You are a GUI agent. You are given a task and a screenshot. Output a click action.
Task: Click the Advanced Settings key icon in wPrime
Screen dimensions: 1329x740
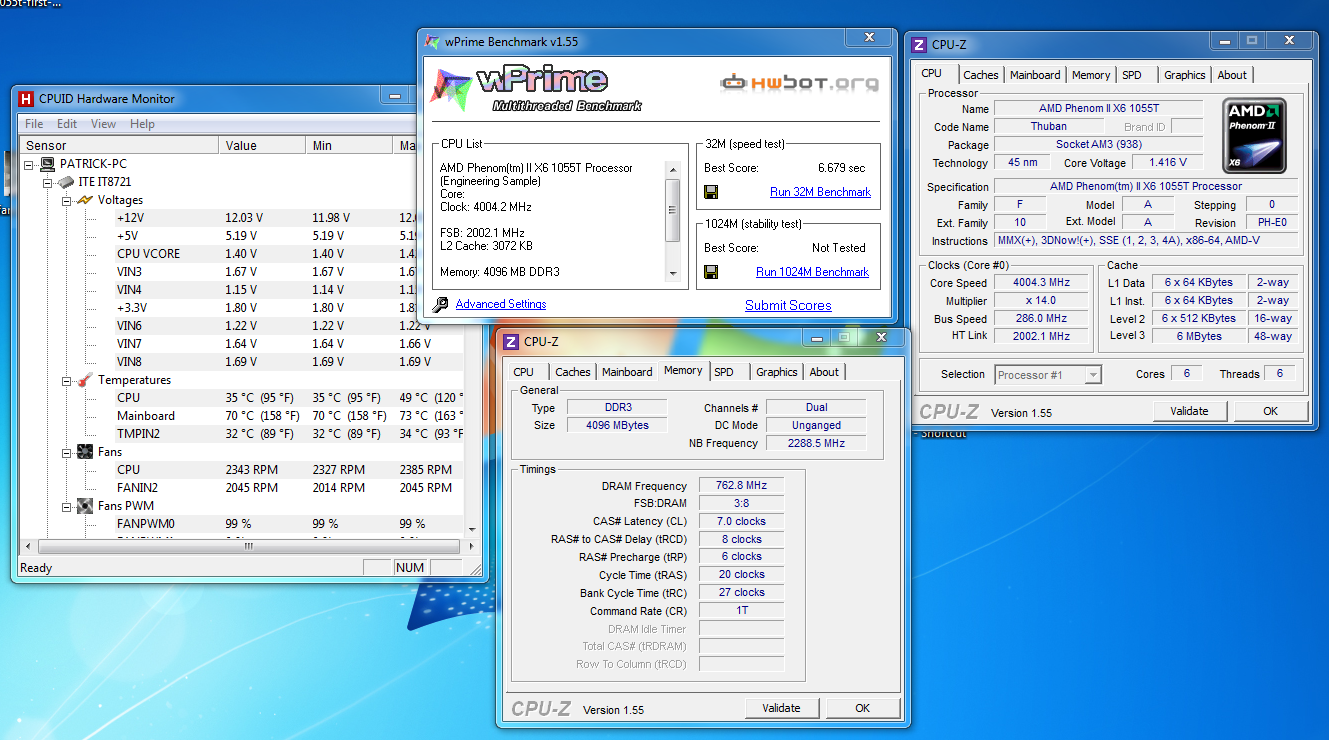[441, 304]
